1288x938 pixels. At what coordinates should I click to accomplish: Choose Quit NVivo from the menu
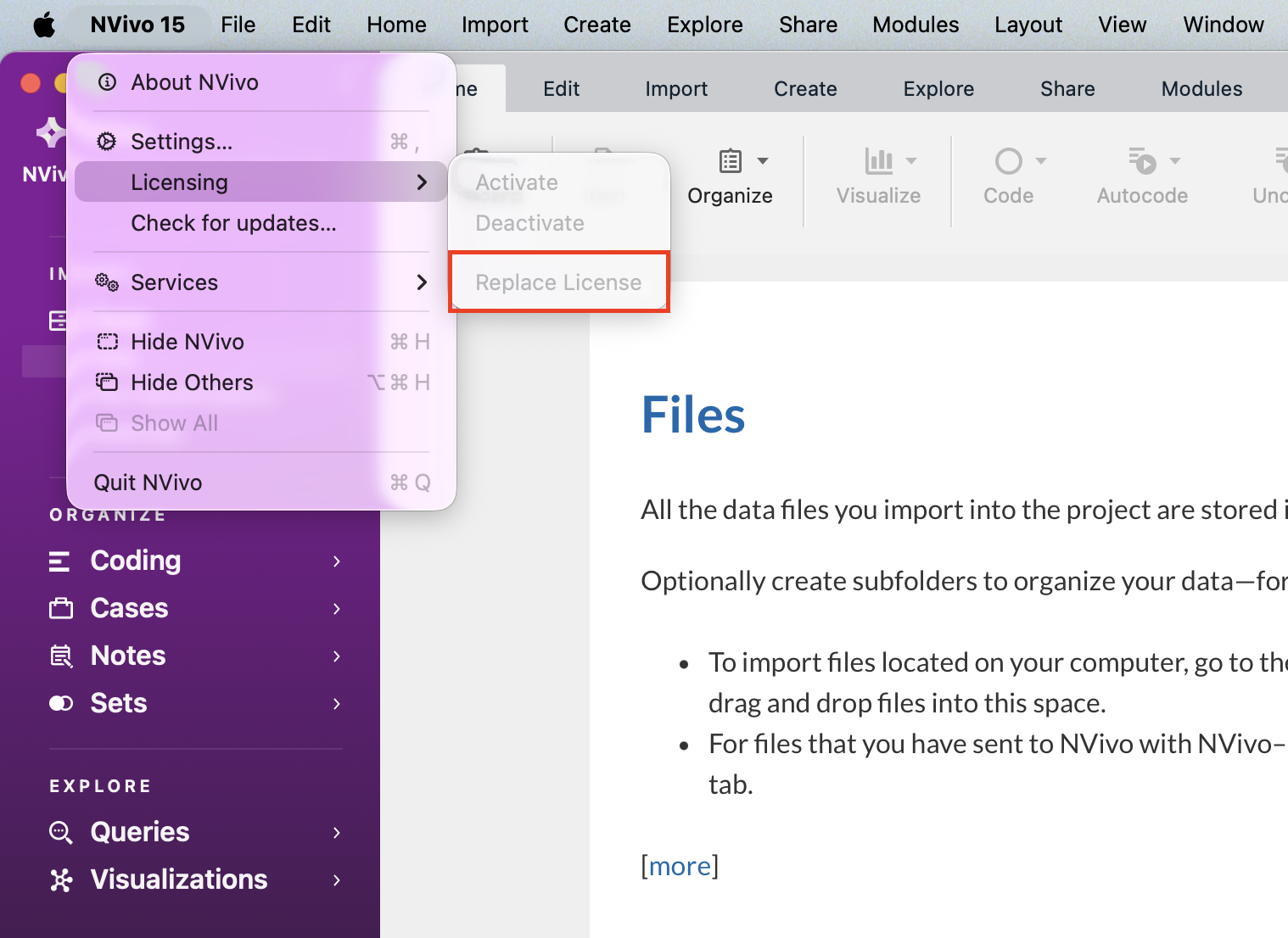point(261,483)
